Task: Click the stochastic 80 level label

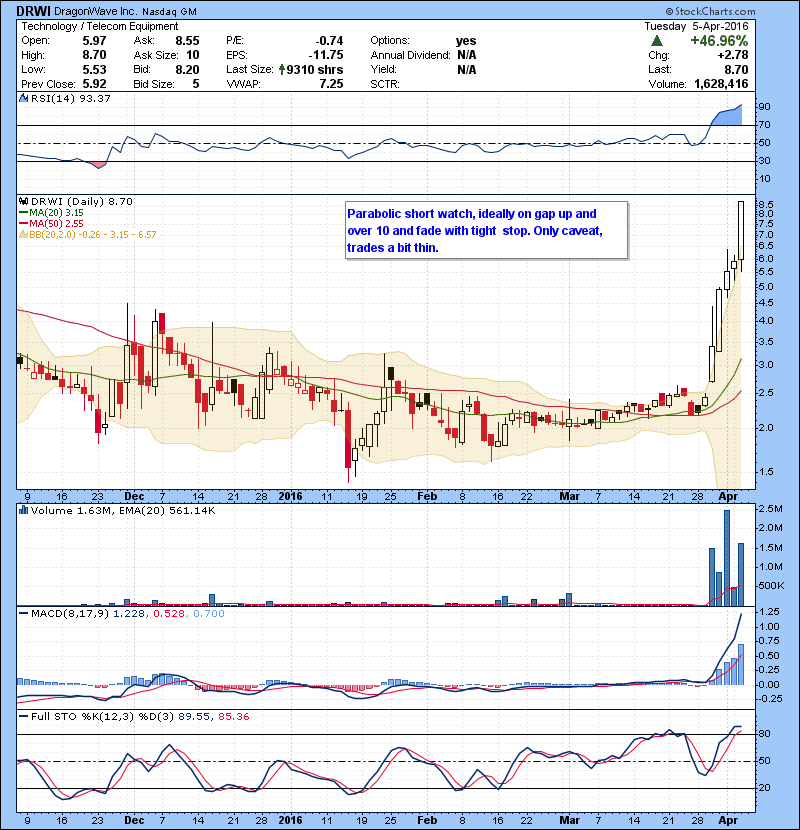Action: (765, 734)
